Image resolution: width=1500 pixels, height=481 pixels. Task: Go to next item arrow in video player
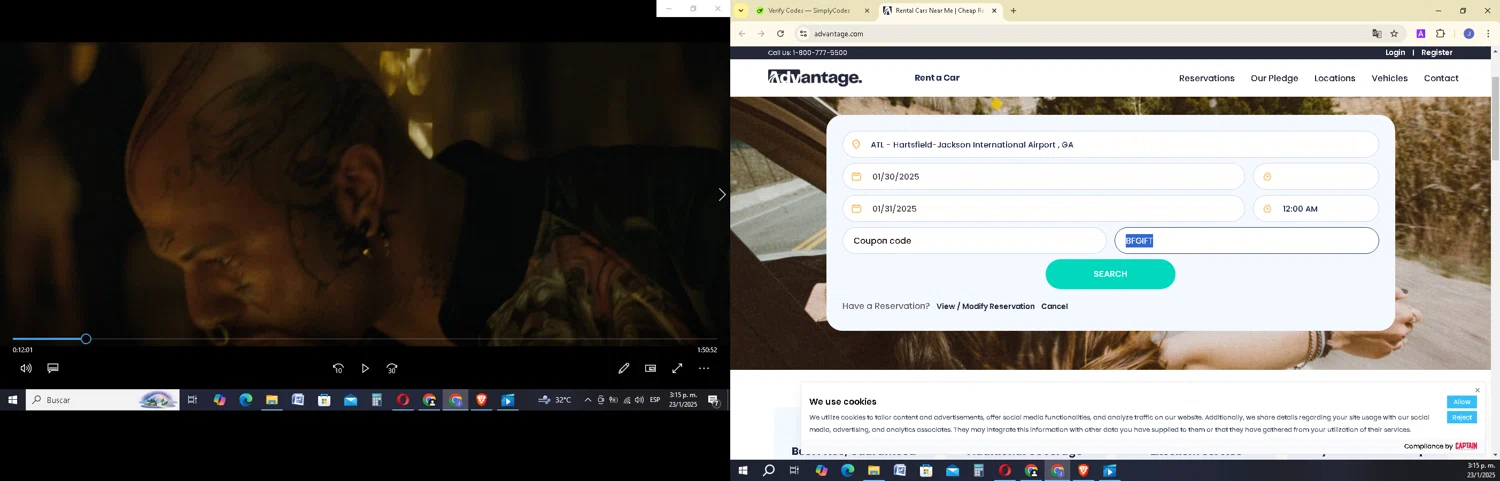(x=722, y=195)
